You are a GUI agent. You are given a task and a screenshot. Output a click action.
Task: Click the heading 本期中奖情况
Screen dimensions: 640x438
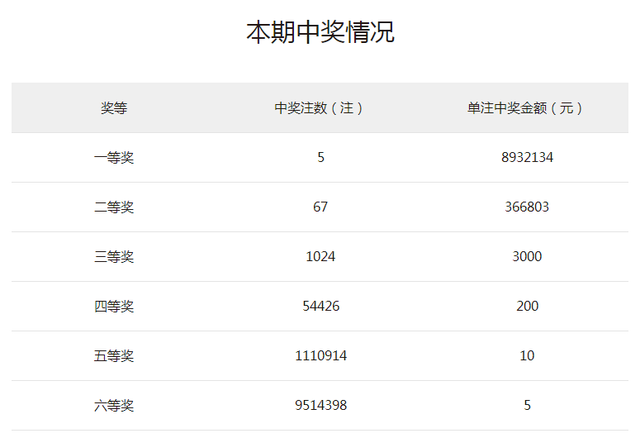pyautogui.click(x=320, y=32)
